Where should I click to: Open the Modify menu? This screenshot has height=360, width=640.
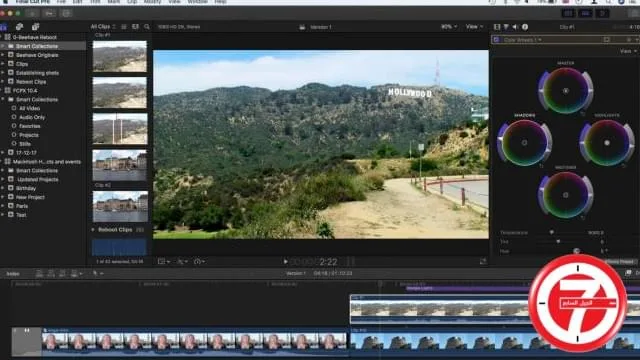(152, 2)
